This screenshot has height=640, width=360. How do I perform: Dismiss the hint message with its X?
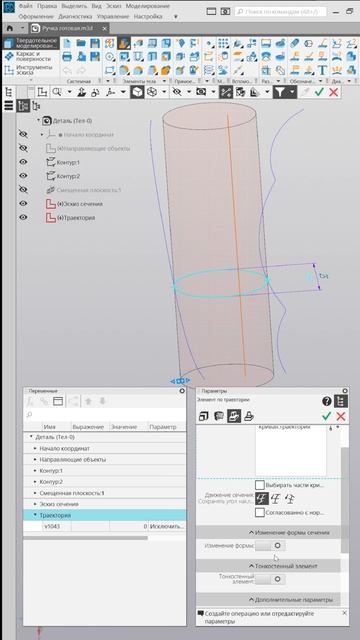[x=344, y=613]
